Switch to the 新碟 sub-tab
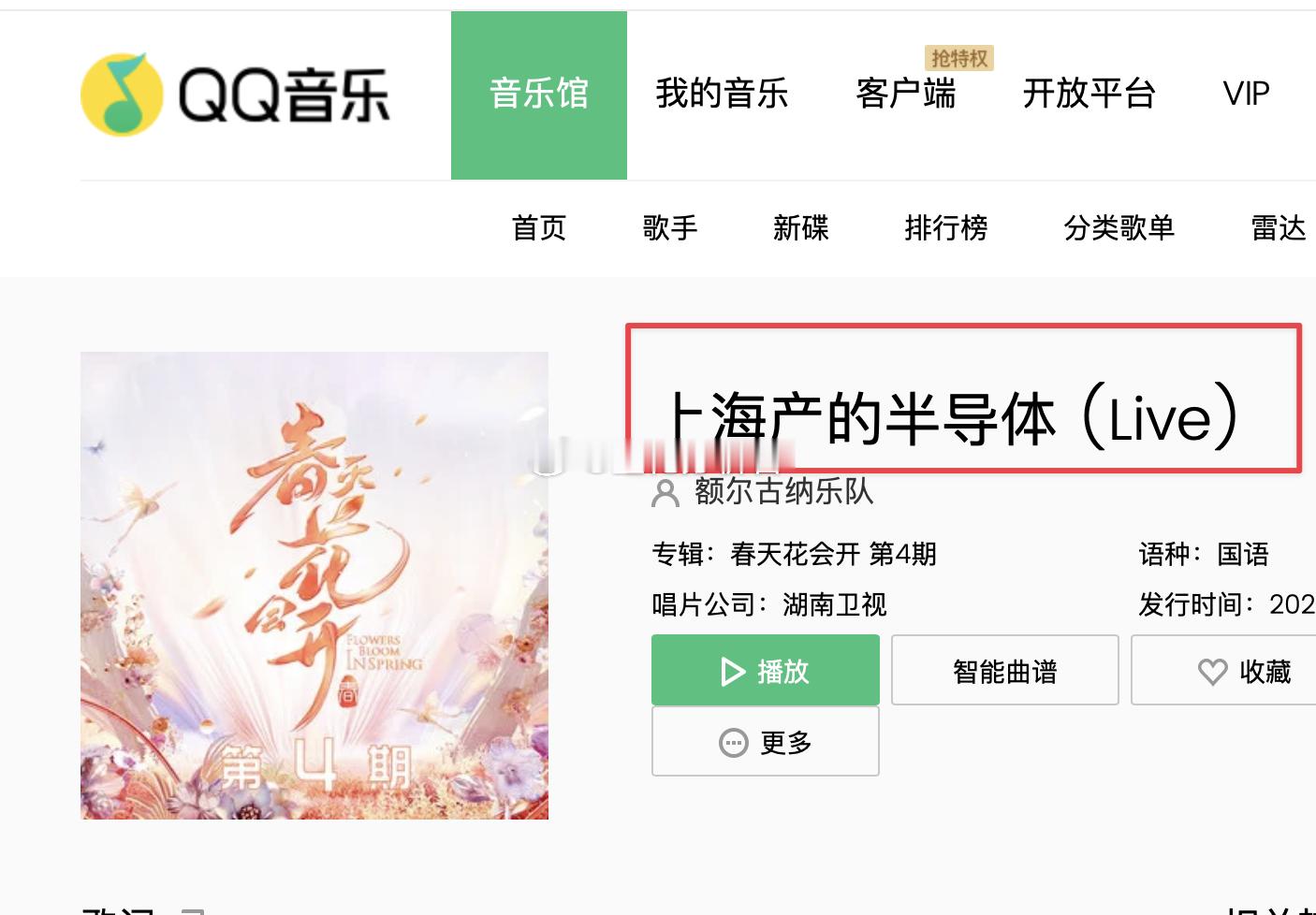 pos(801,227)
